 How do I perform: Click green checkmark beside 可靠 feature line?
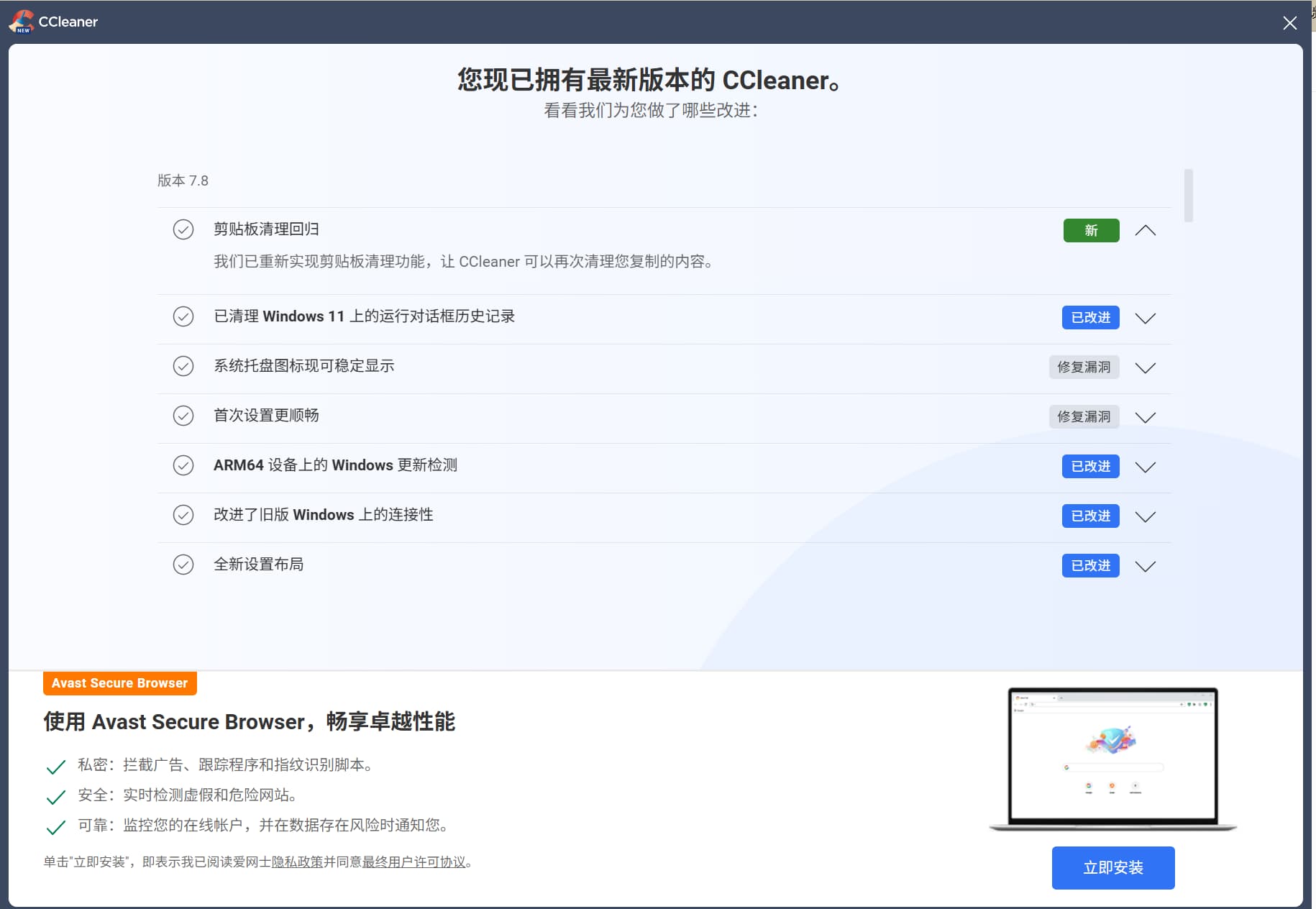56,827
